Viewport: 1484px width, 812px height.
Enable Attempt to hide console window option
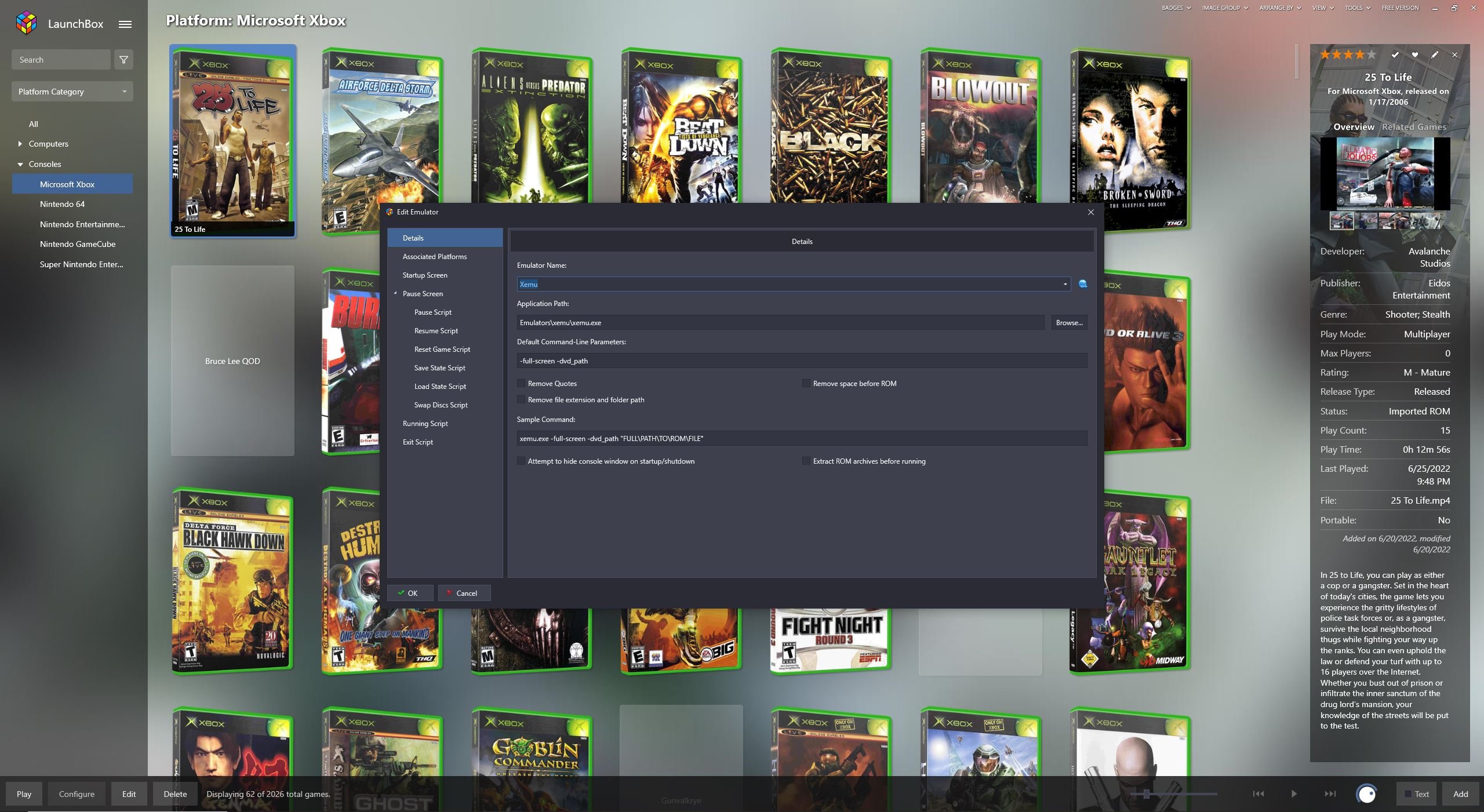click(521, 461)
